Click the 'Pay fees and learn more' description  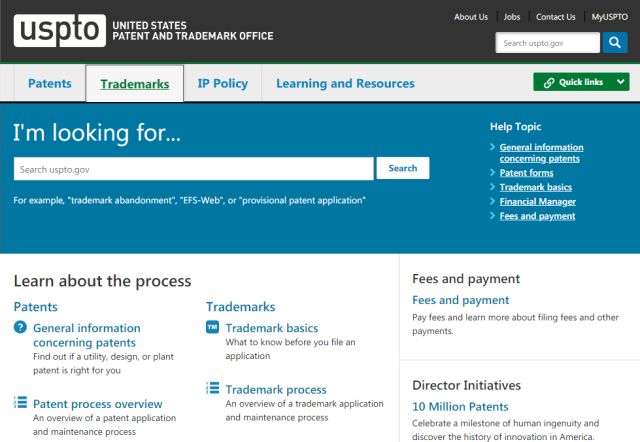pyautogui.click(x=515, y=324)
